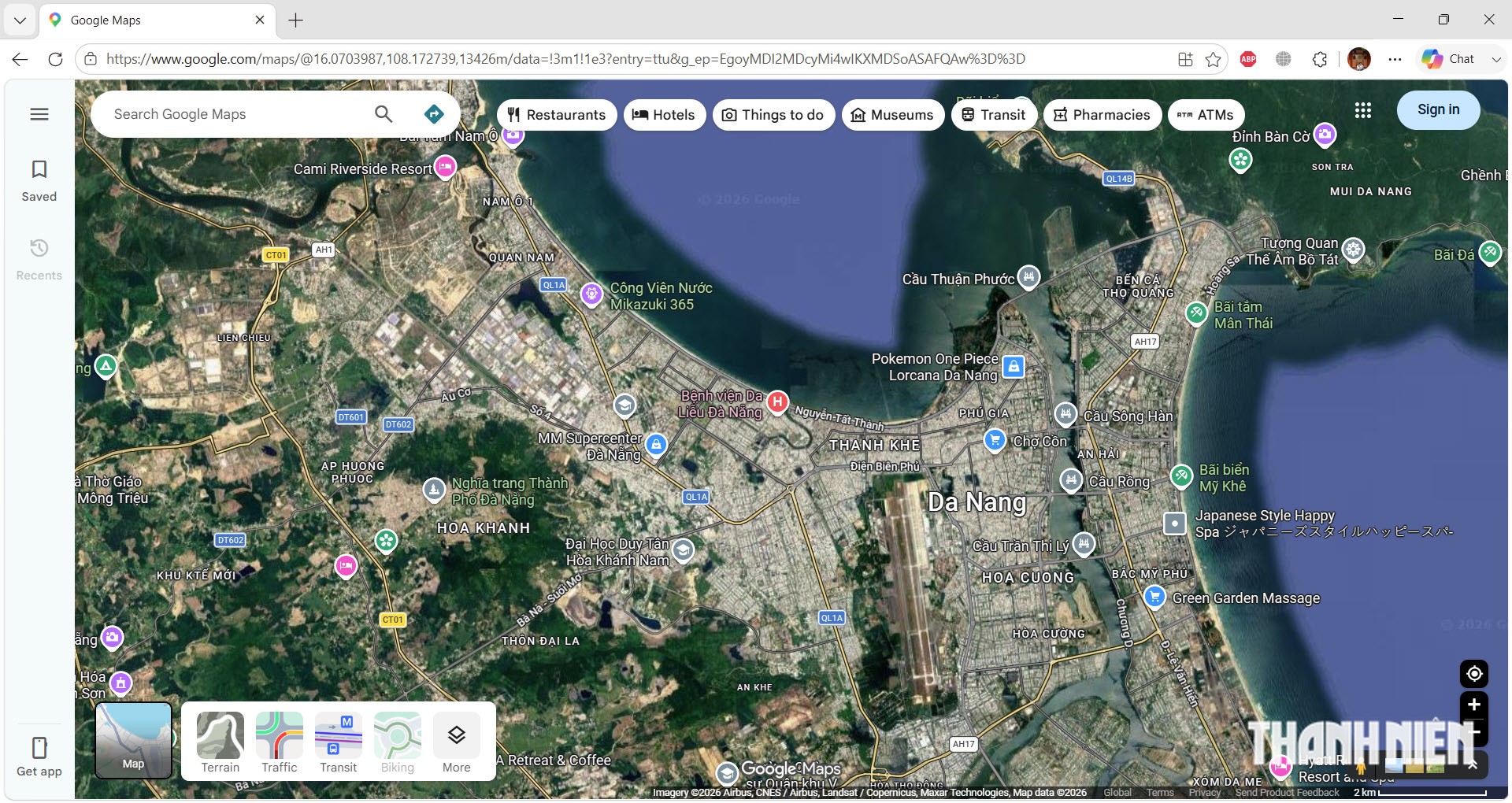Select the Museums chip

[x=893, y=115]
